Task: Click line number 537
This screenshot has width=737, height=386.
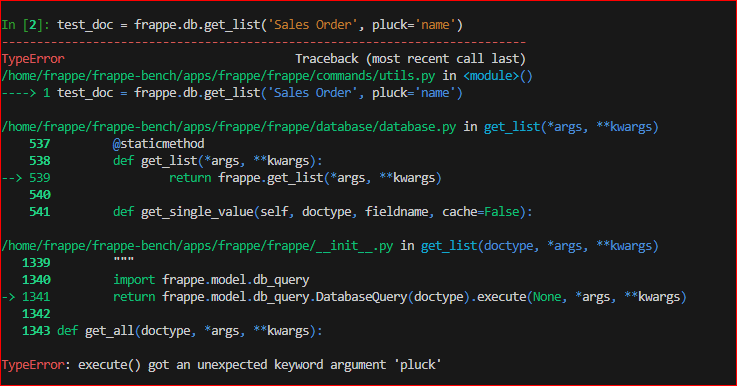Action: tap(39, 144)
